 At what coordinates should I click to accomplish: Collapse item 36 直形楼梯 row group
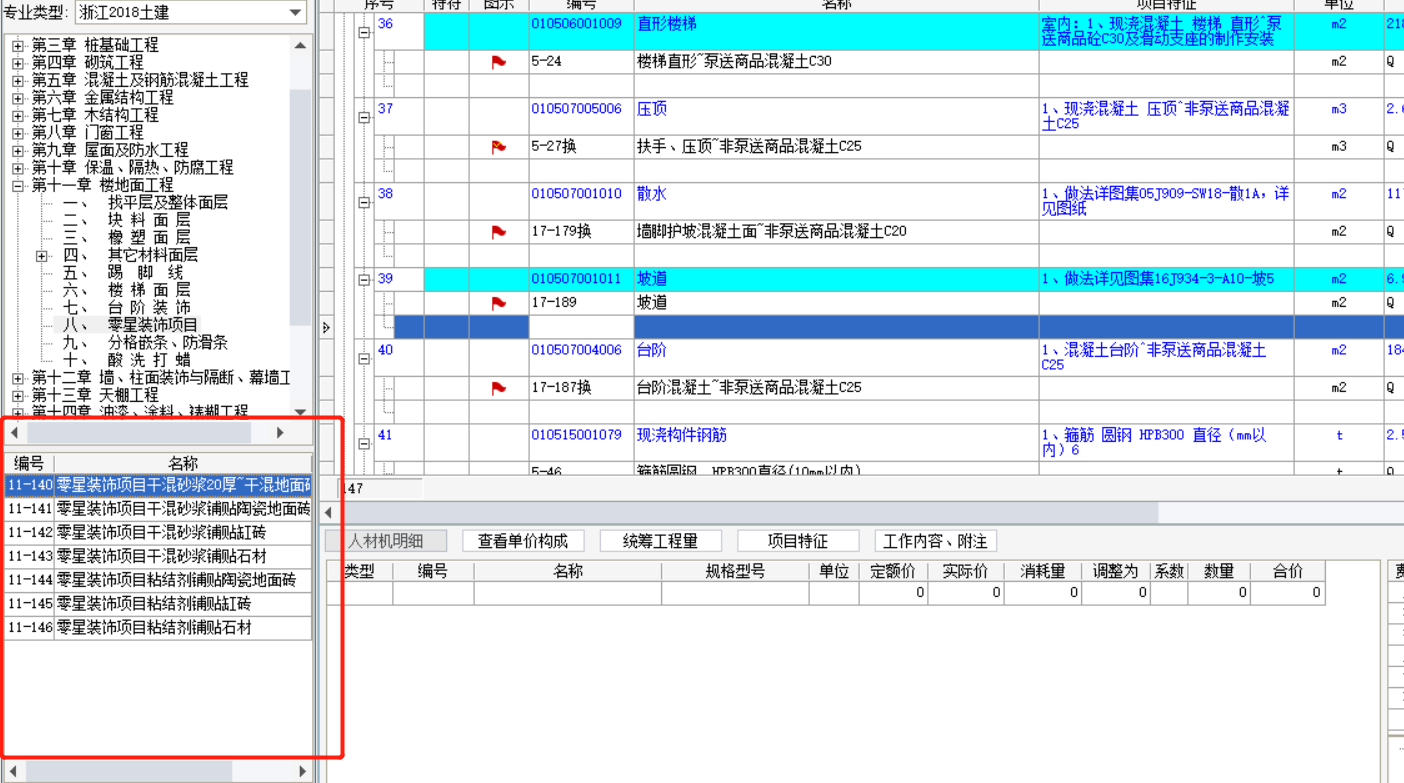(364, 32)
